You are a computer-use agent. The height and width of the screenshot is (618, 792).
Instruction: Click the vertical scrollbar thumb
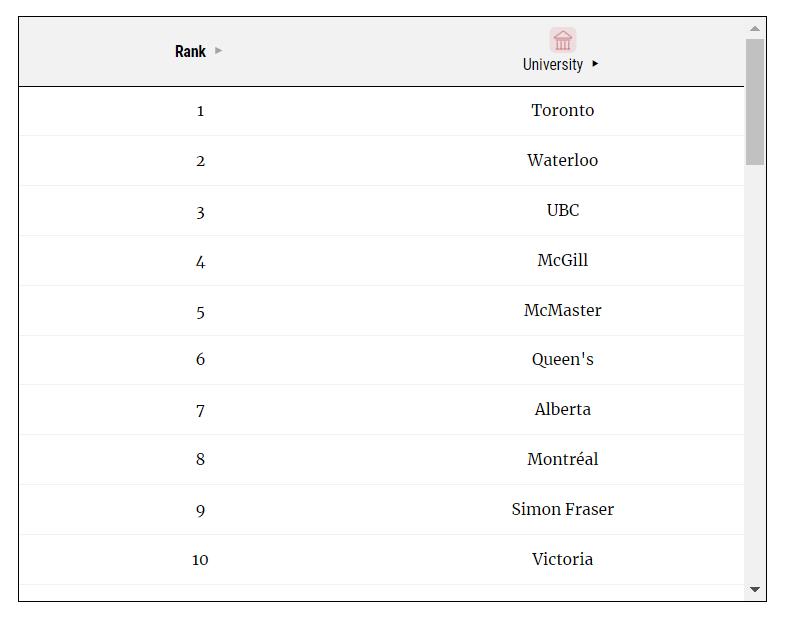[x=755, y=101]
